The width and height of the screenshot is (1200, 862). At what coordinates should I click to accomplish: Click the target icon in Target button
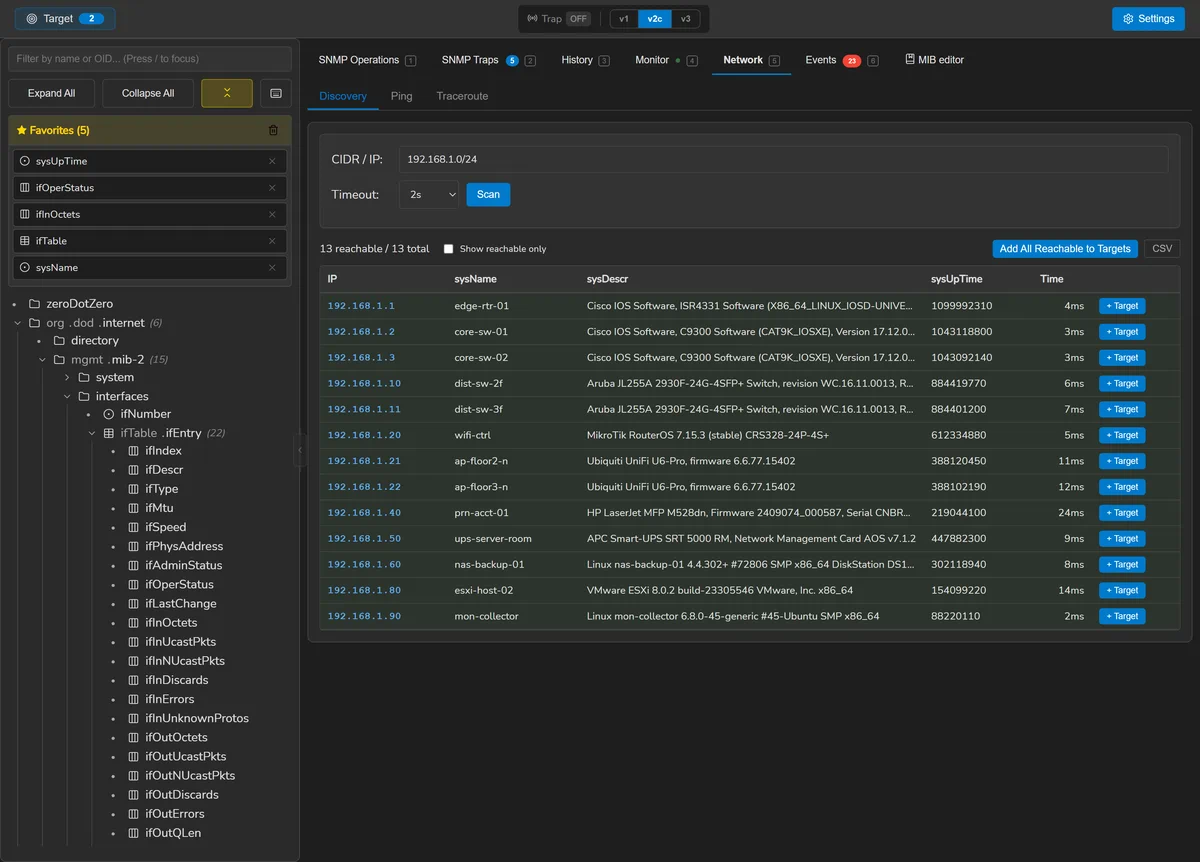click(32, 19)
